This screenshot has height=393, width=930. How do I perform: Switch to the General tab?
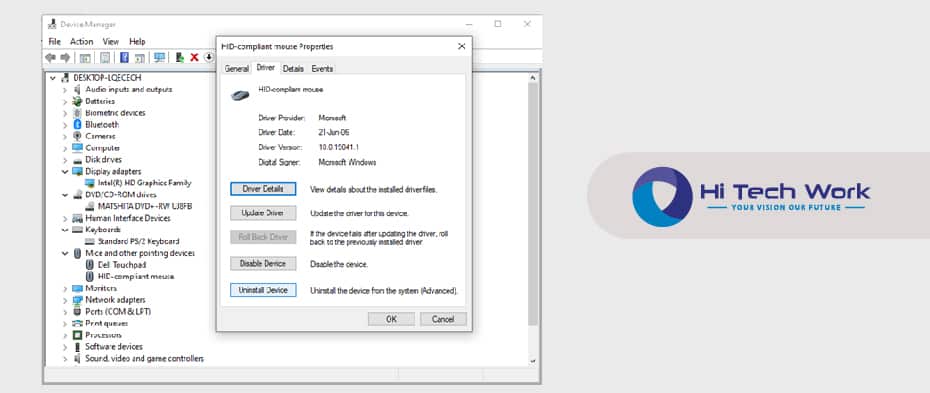(x=237, y=69)
